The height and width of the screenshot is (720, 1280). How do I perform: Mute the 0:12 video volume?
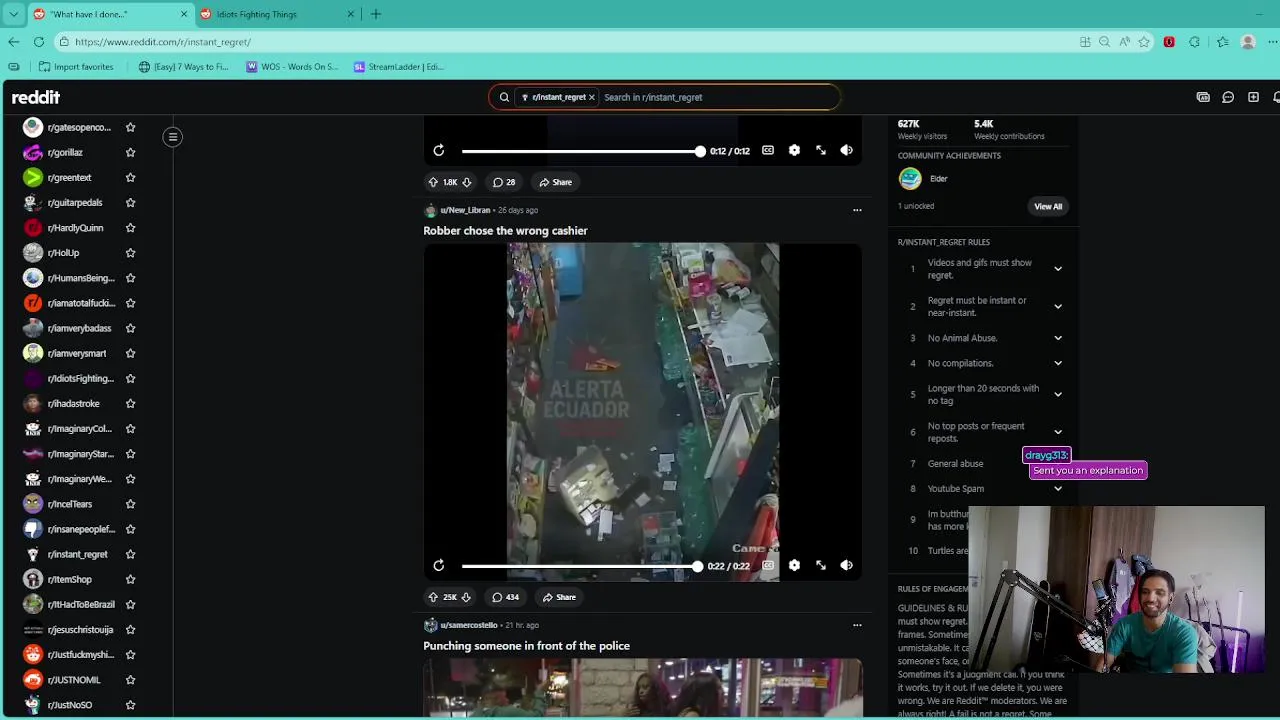coord(846,150)
